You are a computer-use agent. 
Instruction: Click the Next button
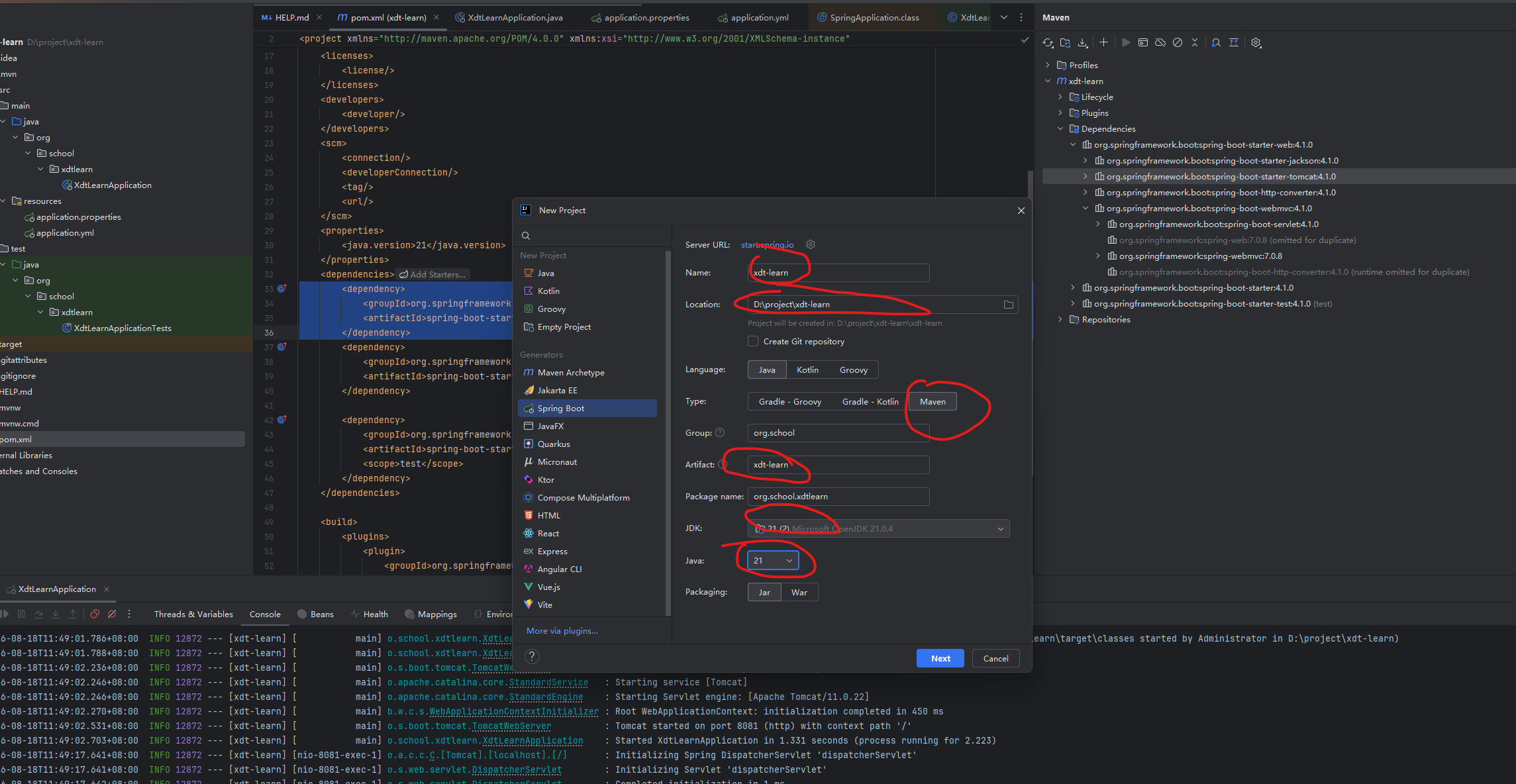[x=940, y=658]
